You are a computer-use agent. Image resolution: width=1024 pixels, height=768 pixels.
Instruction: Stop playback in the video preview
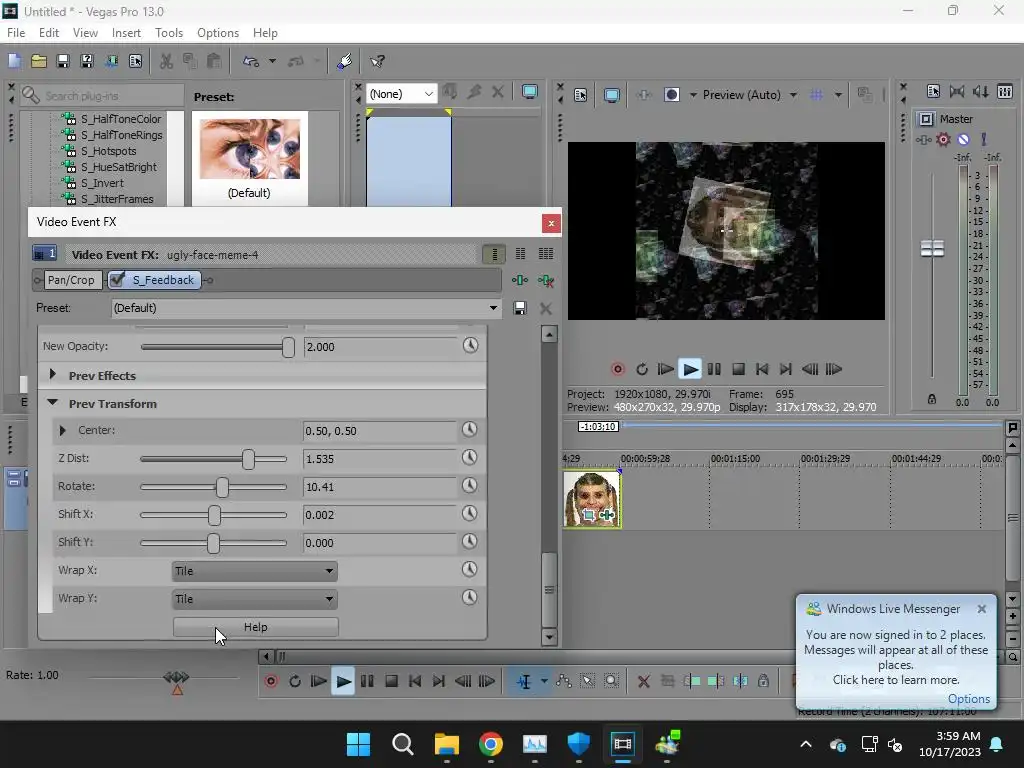tap(738, 369)
